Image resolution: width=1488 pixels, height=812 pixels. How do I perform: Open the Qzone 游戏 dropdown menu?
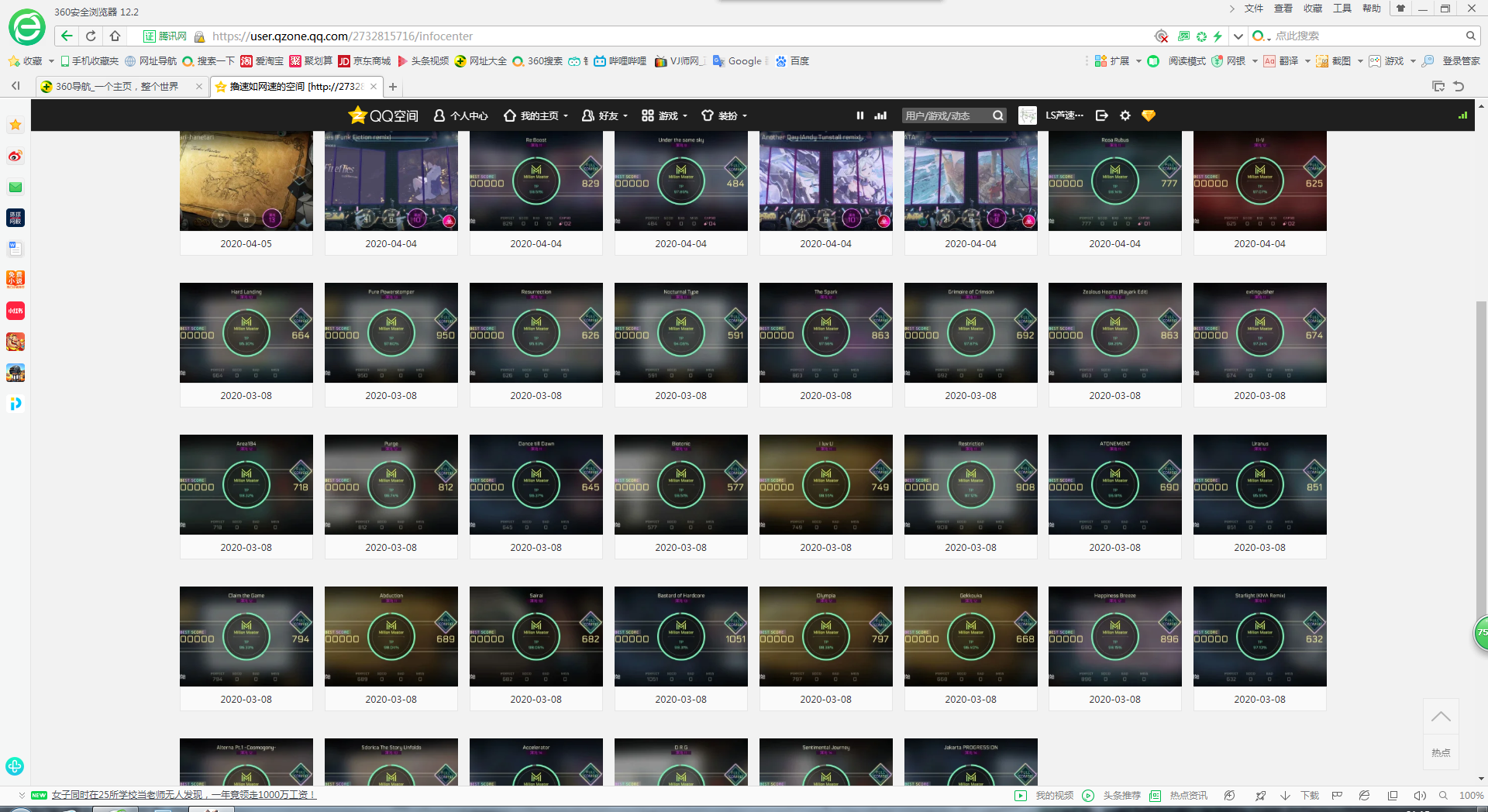coord(664,115)
